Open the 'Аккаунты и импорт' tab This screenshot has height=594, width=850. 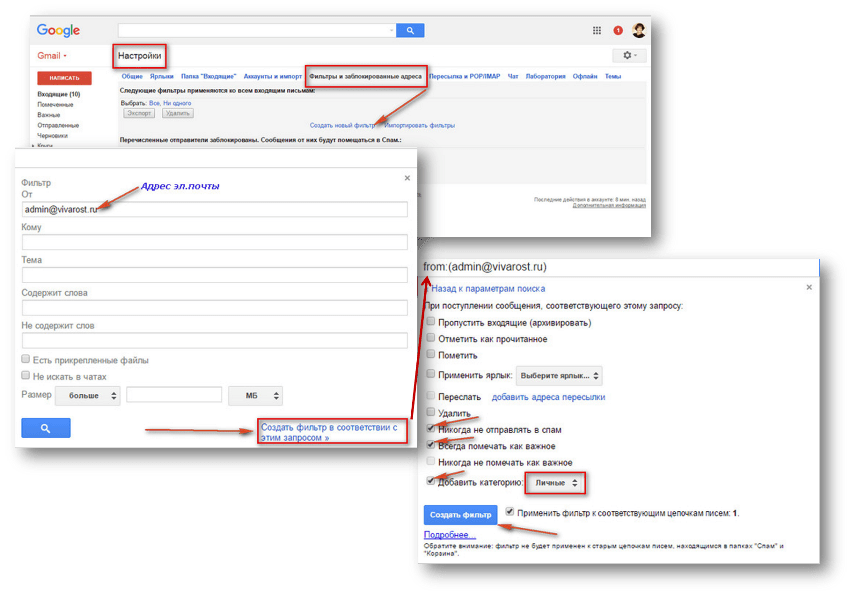tap(273, 76)
